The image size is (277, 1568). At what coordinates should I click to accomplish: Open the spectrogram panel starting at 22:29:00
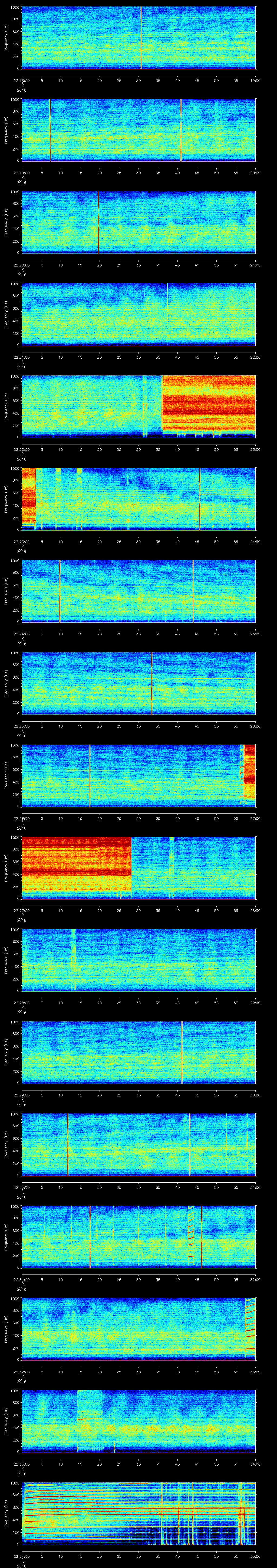tap(139, 1052)
